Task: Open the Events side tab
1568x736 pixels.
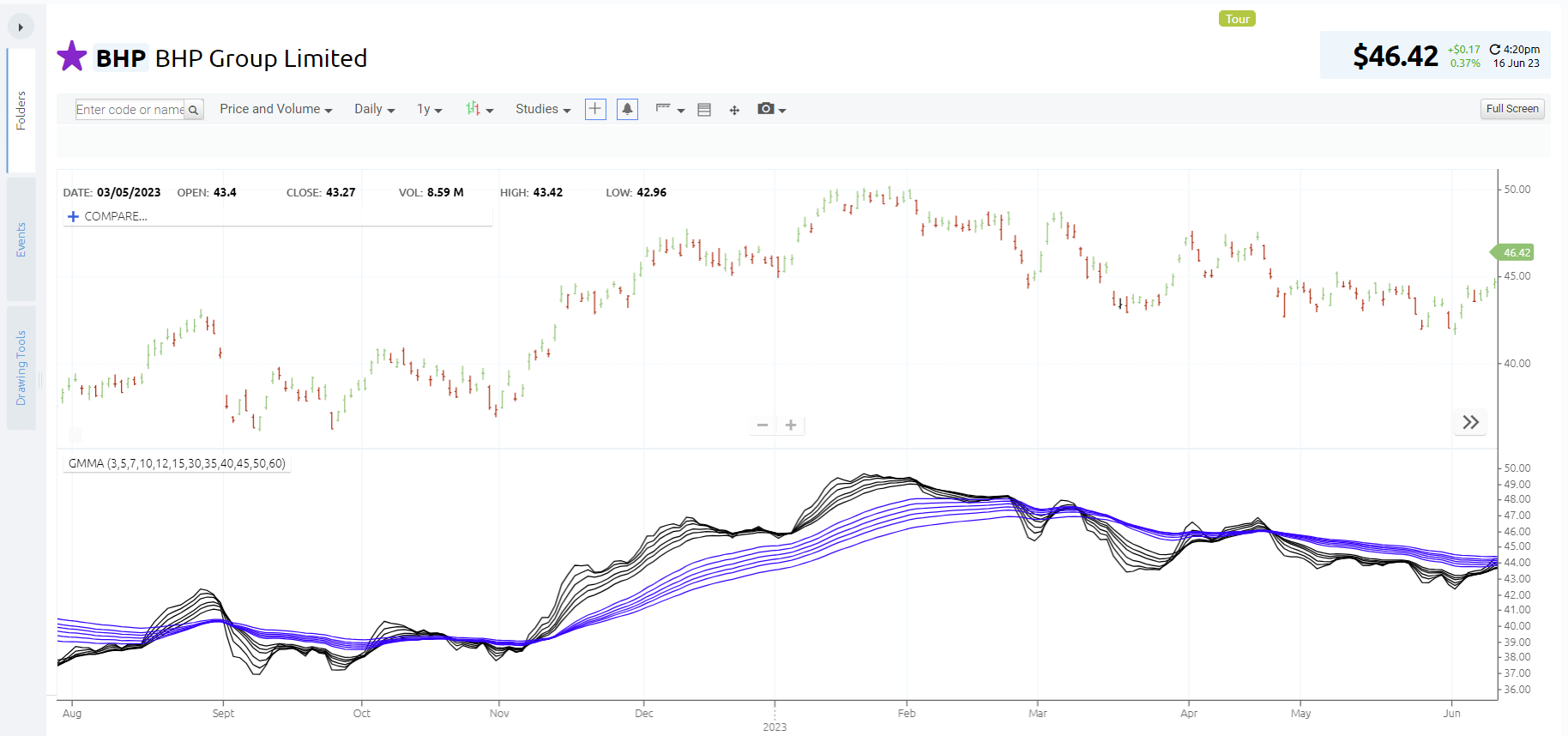Action: tap(21, 239)
